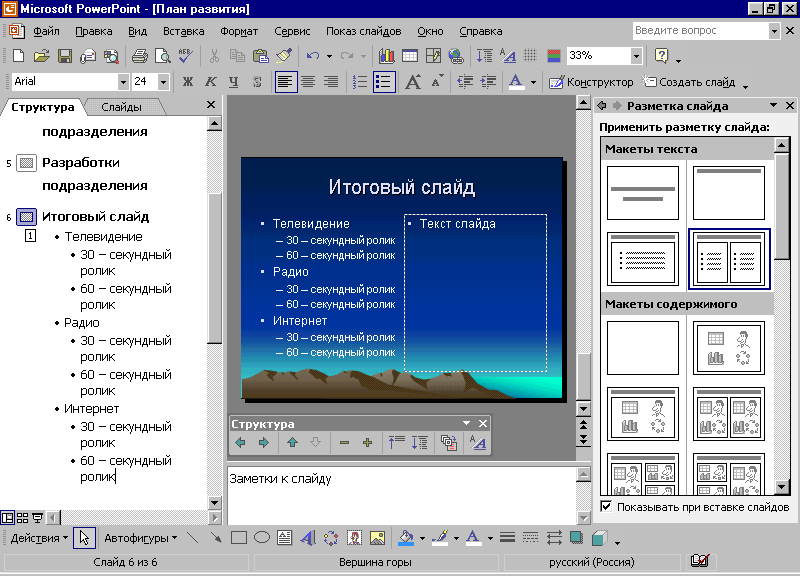Apply two-column text layout thumbnail
The height and width of the screenshot is (576, 800).
click(x=729, y=259)
